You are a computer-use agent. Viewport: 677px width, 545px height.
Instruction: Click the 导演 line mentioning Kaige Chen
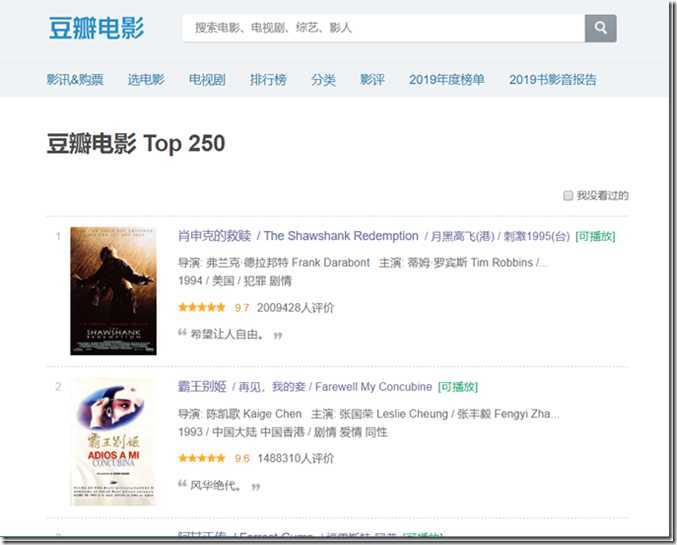369,414
